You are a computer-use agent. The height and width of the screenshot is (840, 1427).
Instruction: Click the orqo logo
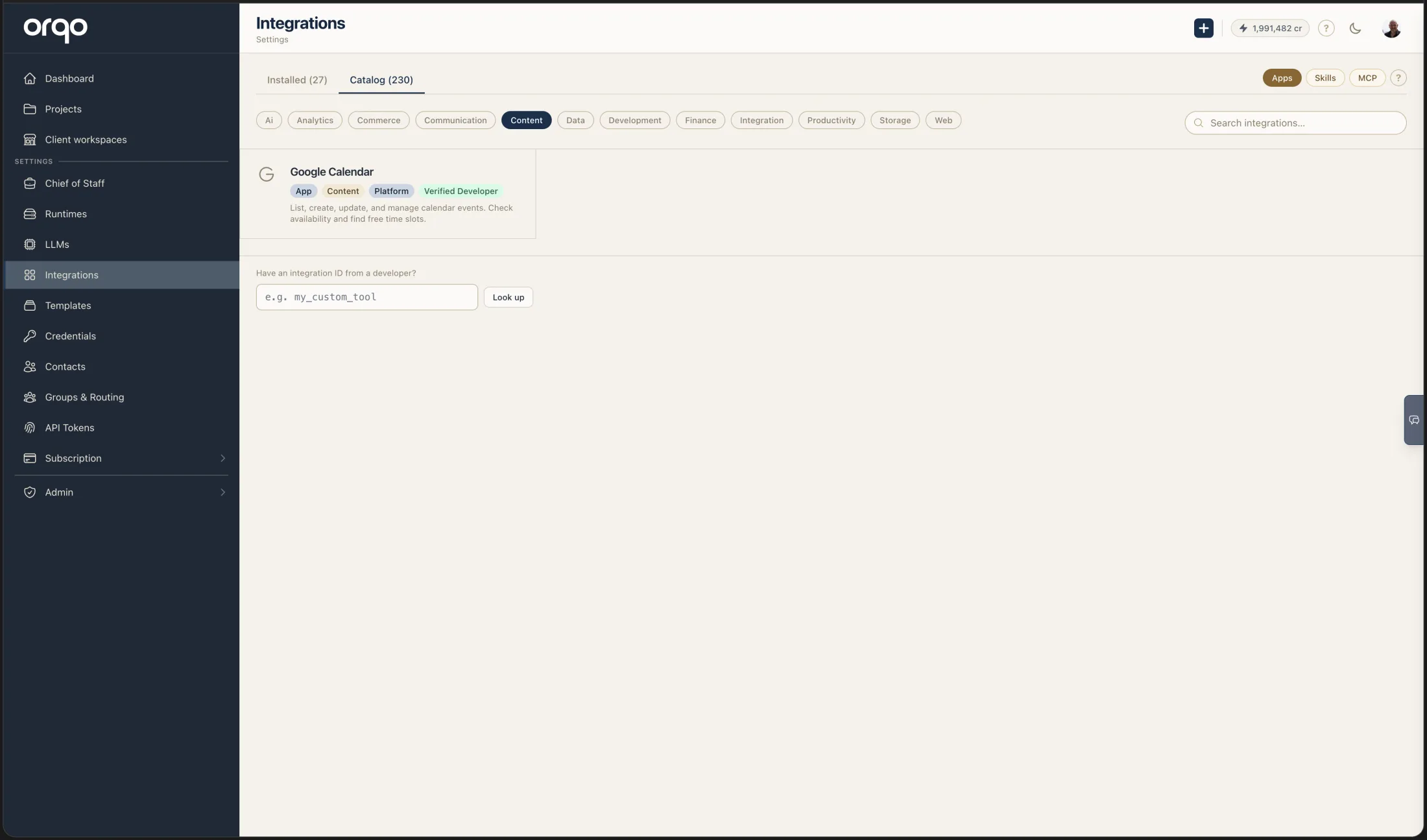pyautogui.click(x=55, y=29)
